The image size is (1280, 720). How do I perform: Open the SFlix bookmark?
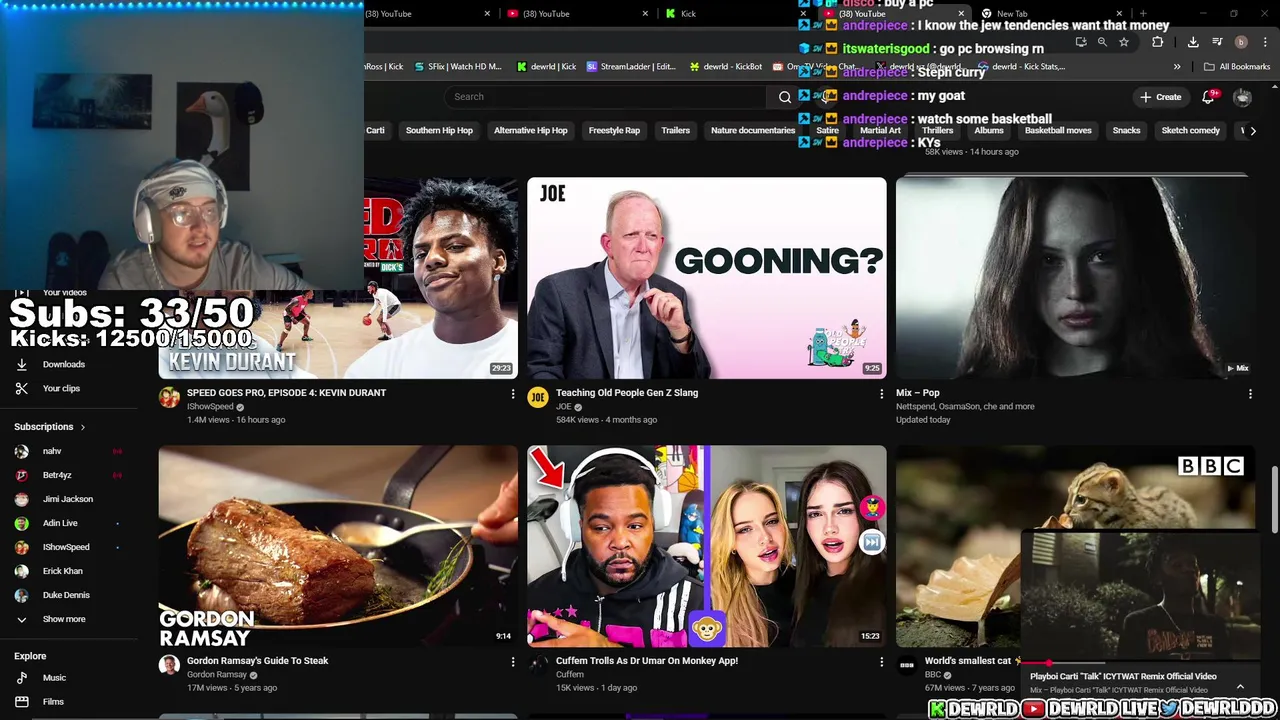tap(458, 67)
